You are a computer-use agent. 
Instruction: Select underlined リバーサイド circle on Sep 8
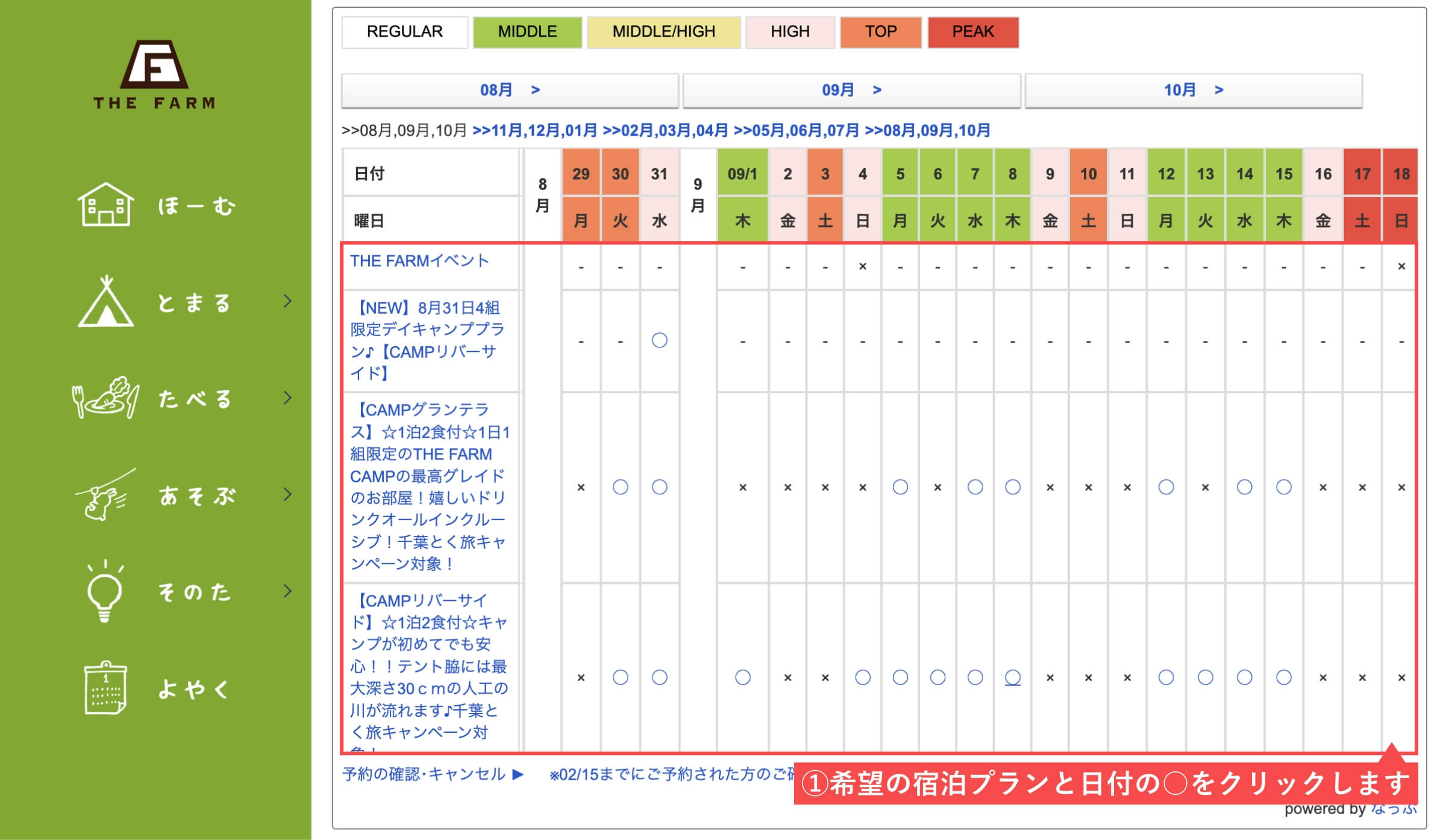pos(1013,677)
